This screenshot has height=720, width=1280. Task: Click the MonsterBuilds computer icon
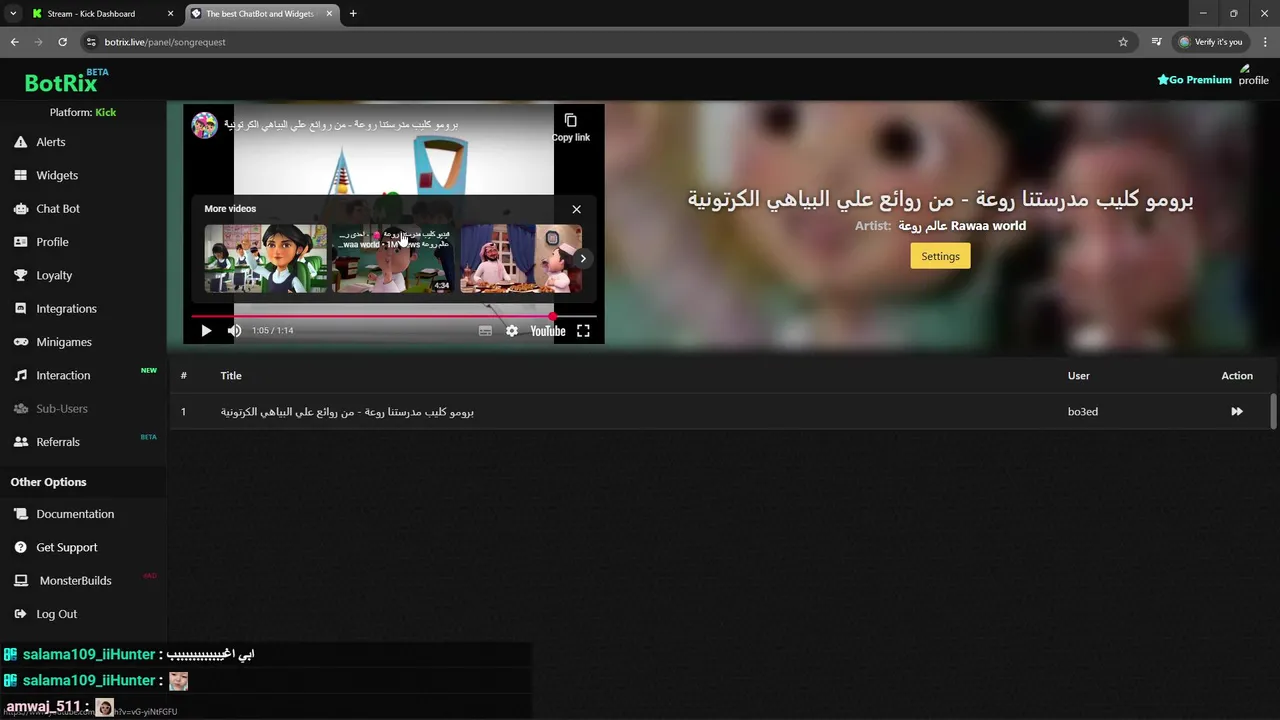coord(20,581)
